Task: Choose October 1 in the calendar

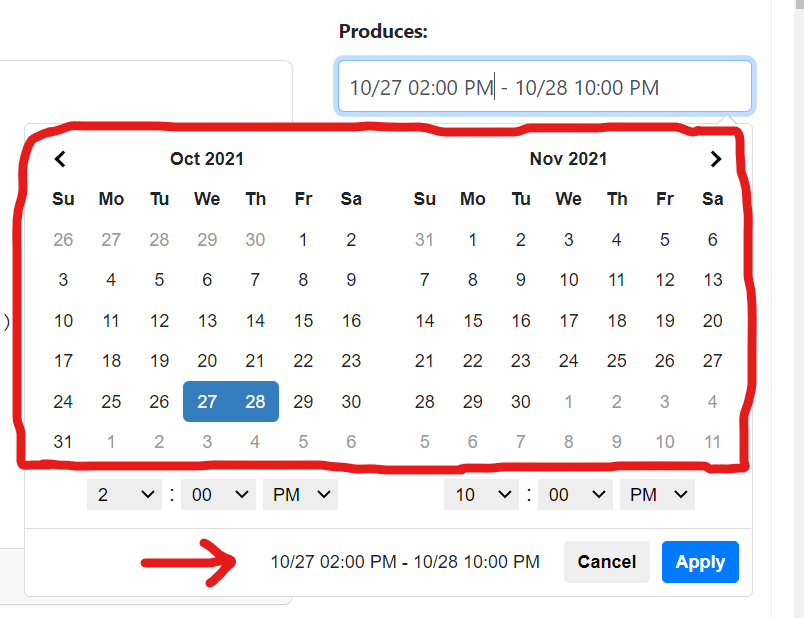Action: (303, 240)
